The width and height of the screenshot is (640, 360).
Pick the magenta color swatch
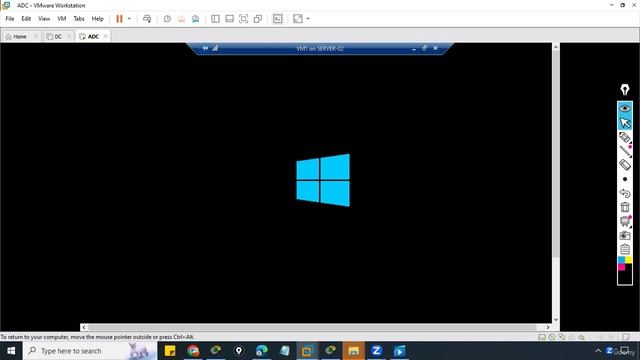point(622,267)
